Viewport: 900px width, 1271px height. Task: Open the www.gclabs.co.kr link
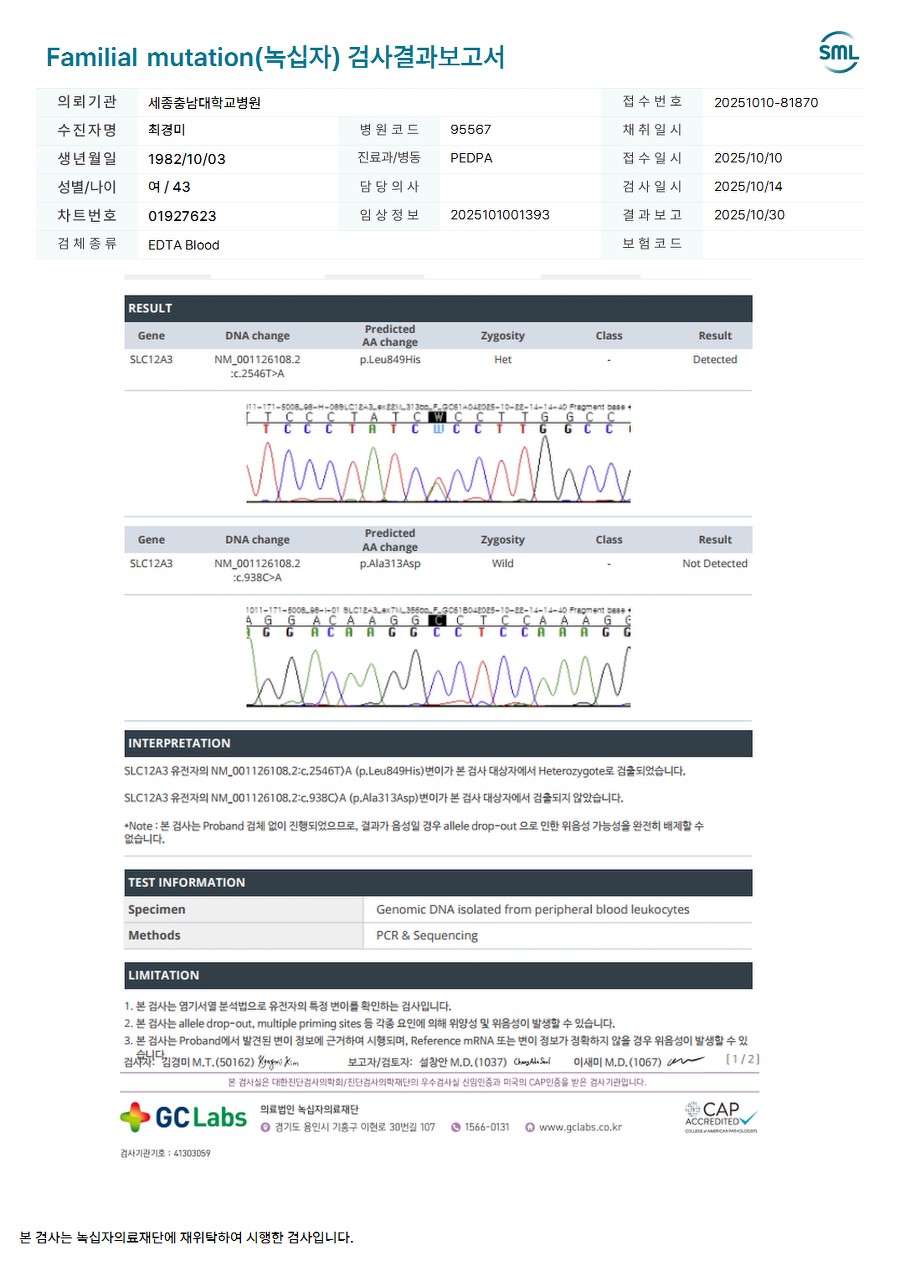580,1127
